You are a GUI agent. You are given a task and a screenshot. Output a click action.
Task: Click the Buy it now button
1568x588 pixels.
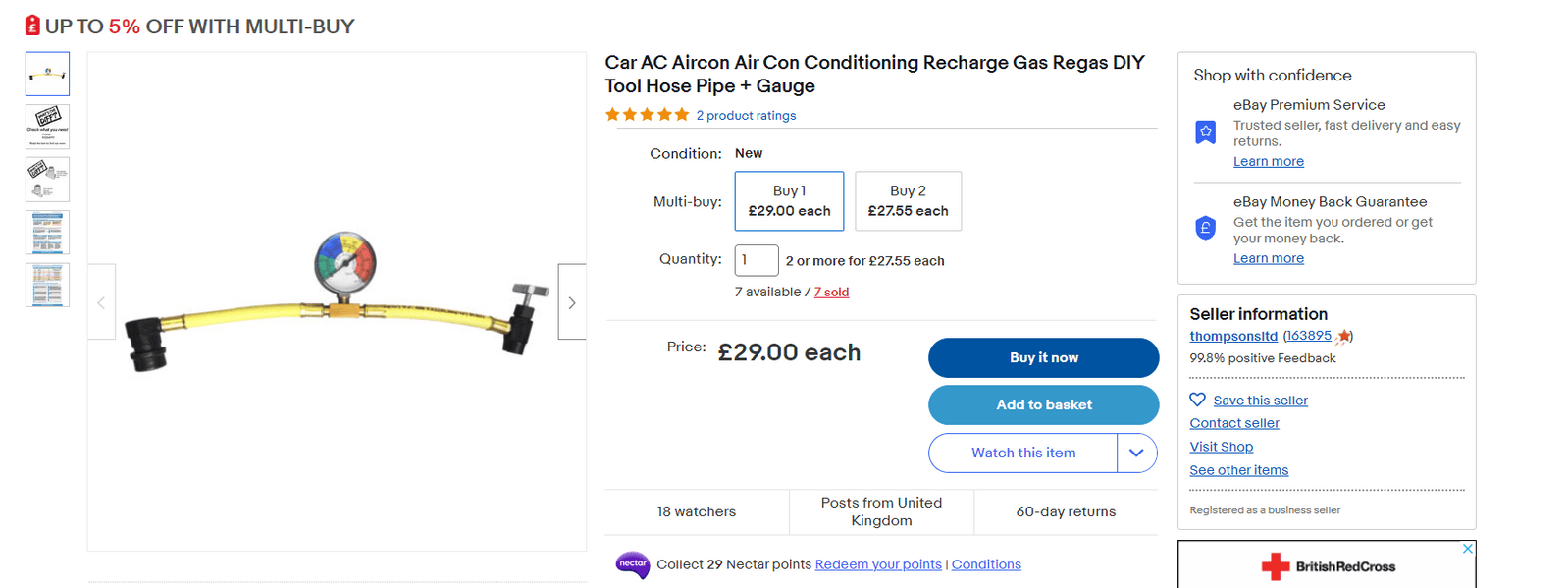(x=1043, y=357)
